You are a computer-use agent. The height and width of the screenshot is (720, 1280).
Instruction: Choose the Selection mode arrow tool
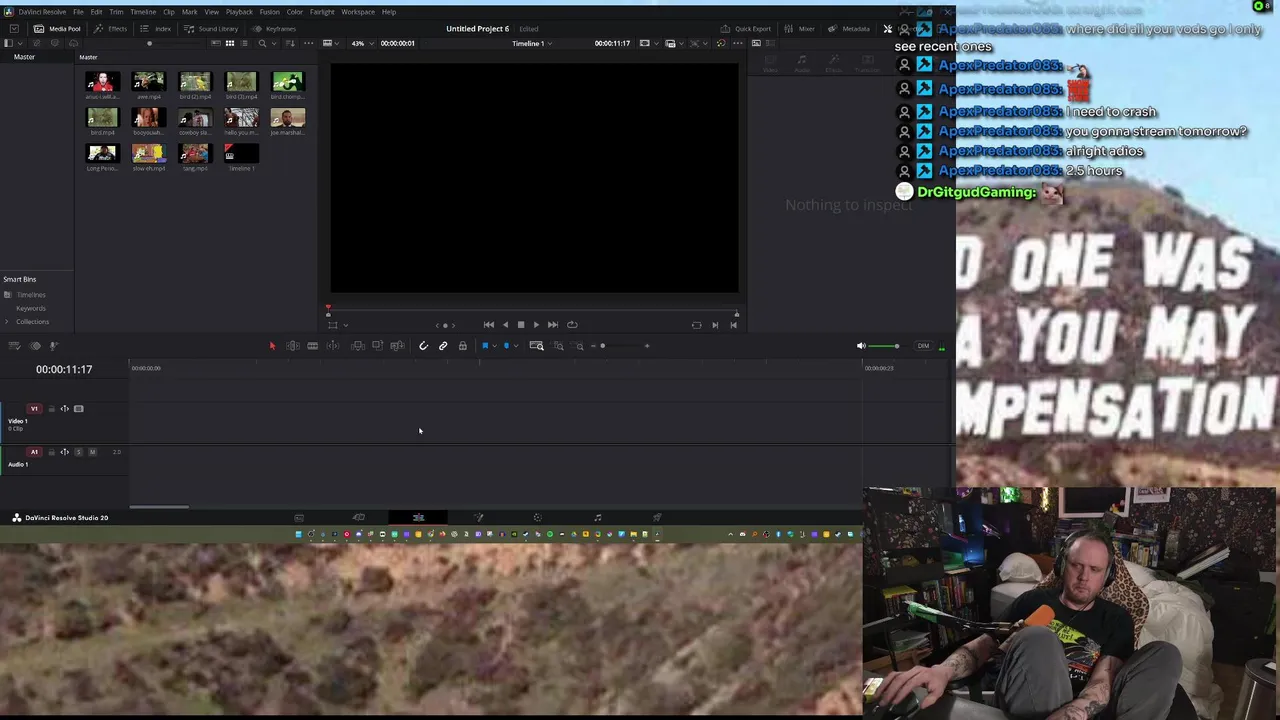[272, 346]
